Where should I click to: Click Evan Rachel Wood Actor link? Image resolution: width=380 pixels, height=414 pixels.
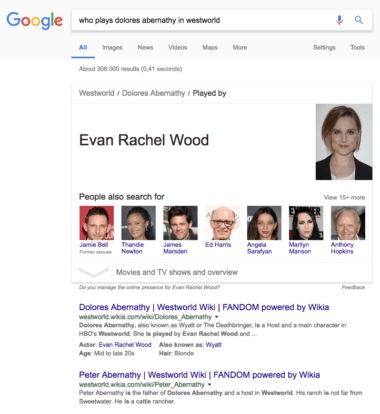pyautogui.click(x=125, y=345)
